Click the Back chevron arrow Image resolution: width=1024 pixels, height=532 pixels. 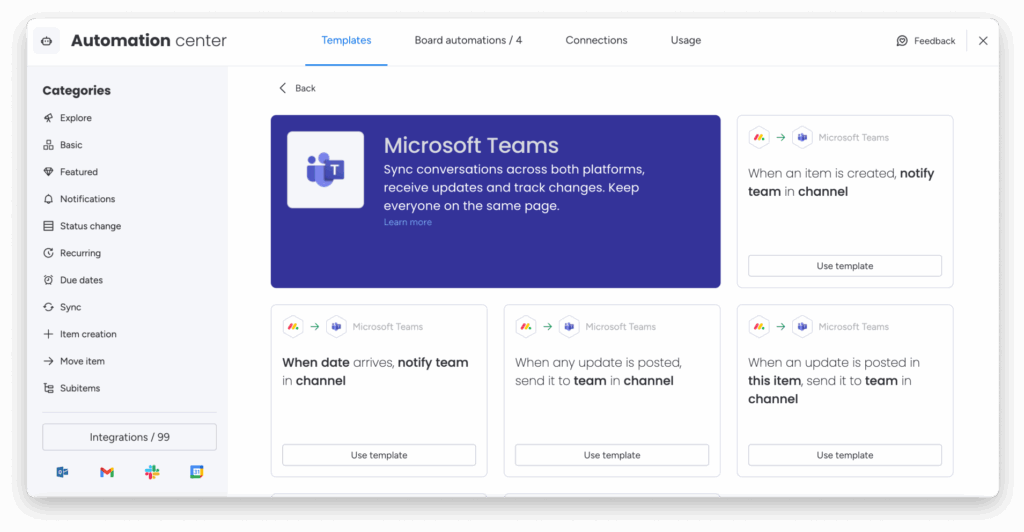pos(283,88)
